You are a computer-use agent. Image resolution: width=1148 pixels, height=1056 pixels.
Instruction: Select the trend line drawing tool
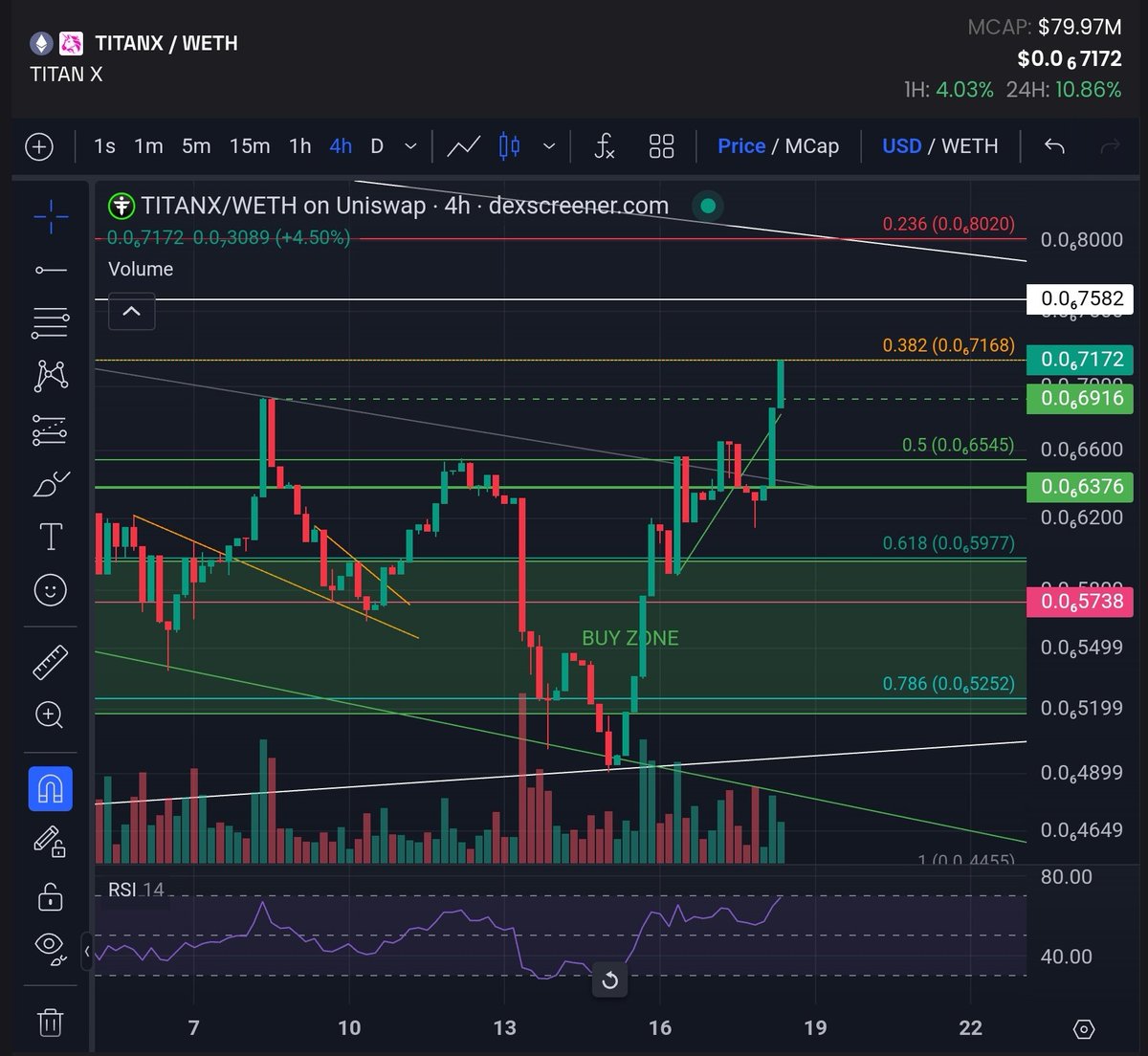51,271
